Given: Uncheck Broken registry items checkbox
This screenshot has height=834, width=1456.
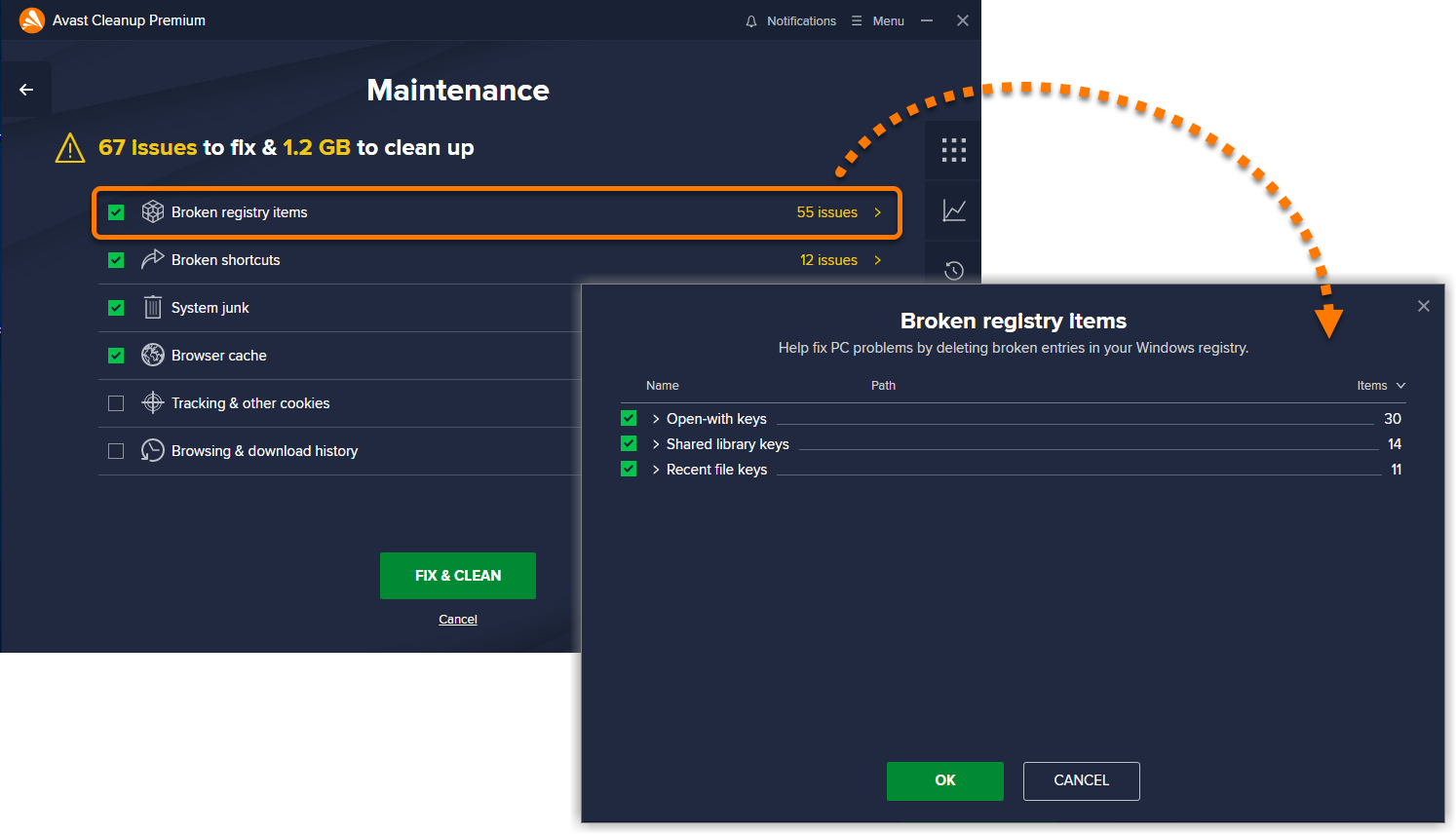Looking at the screenshot, I should coord(116,212).
